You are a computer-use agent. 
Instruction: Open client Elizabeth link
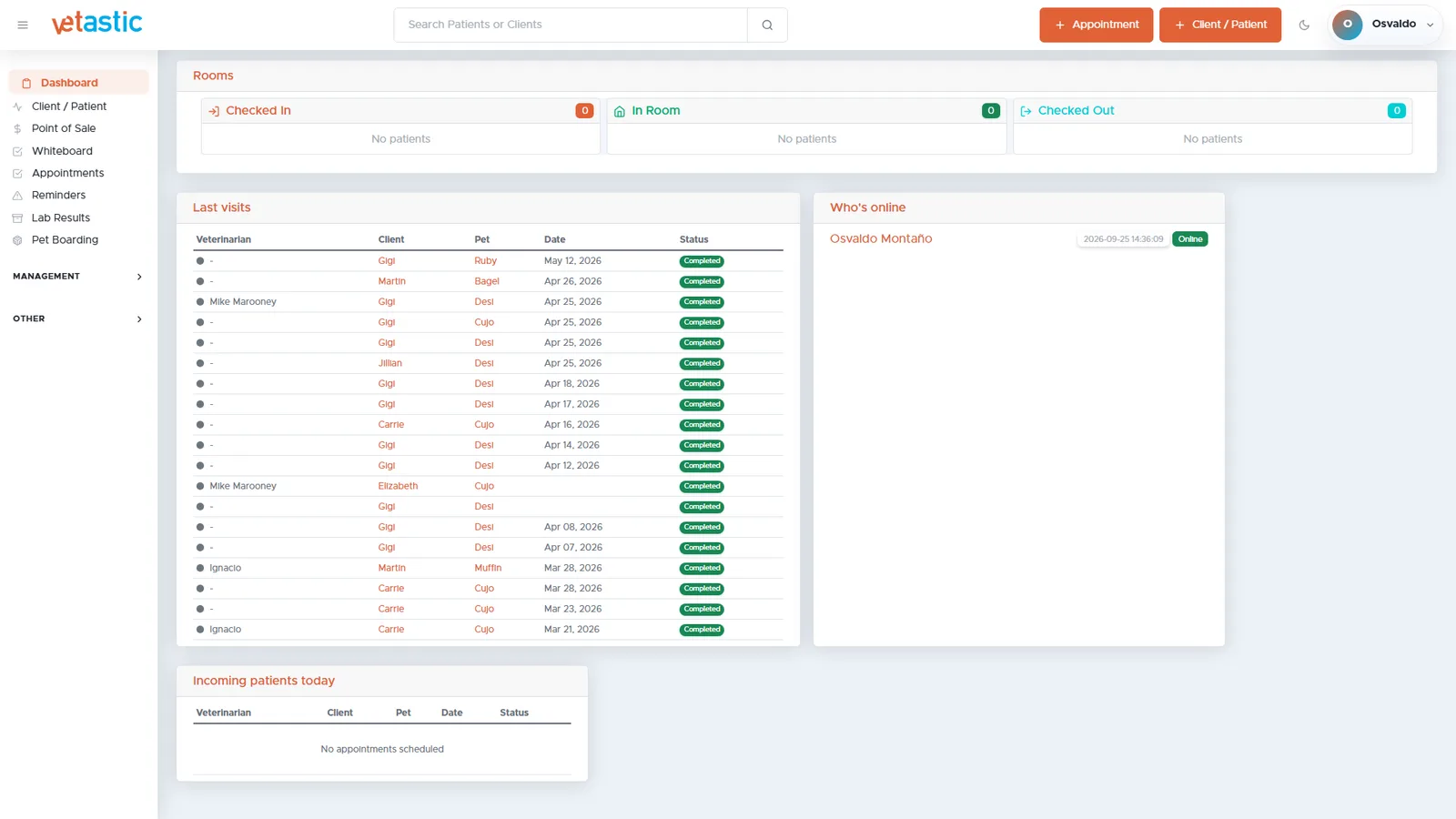398,486
